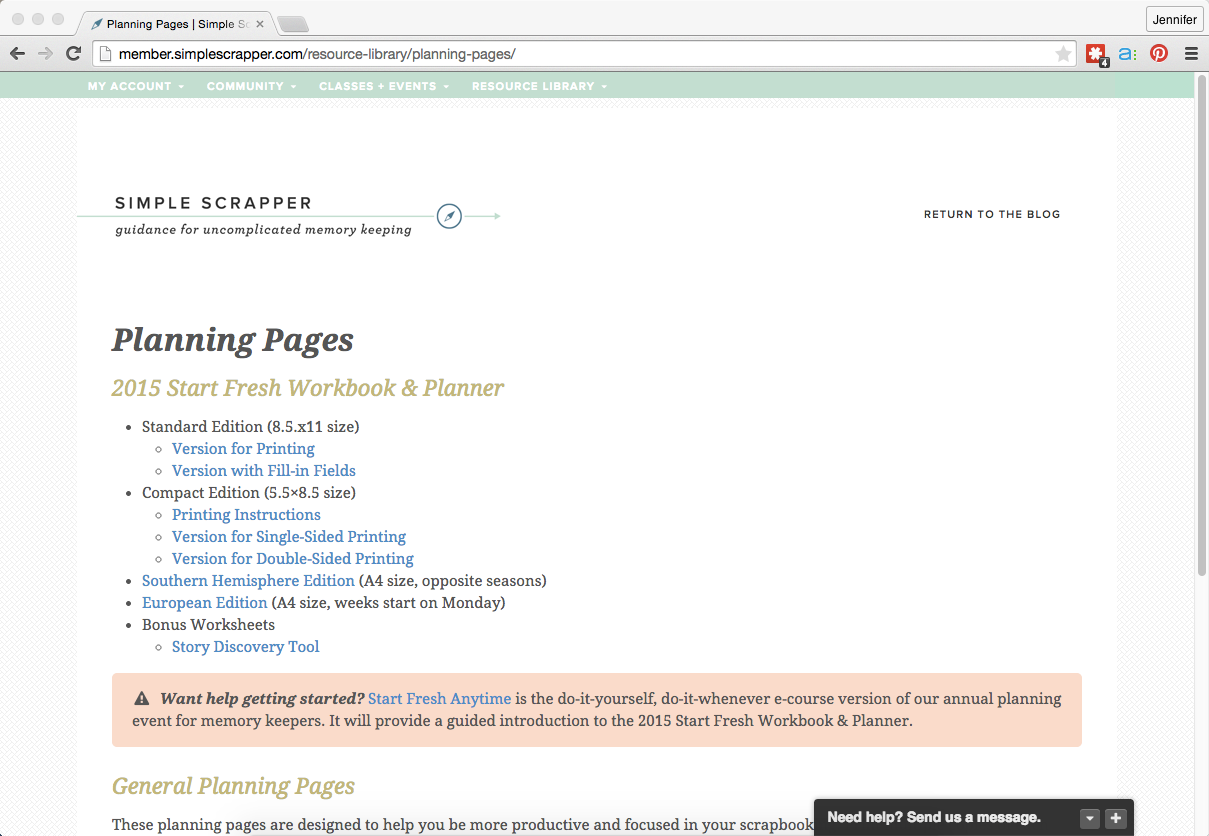This screenshot has height=836, width=1209.
Task: Open Version with Fill-in Fields link
Action: tap(263, 470)
